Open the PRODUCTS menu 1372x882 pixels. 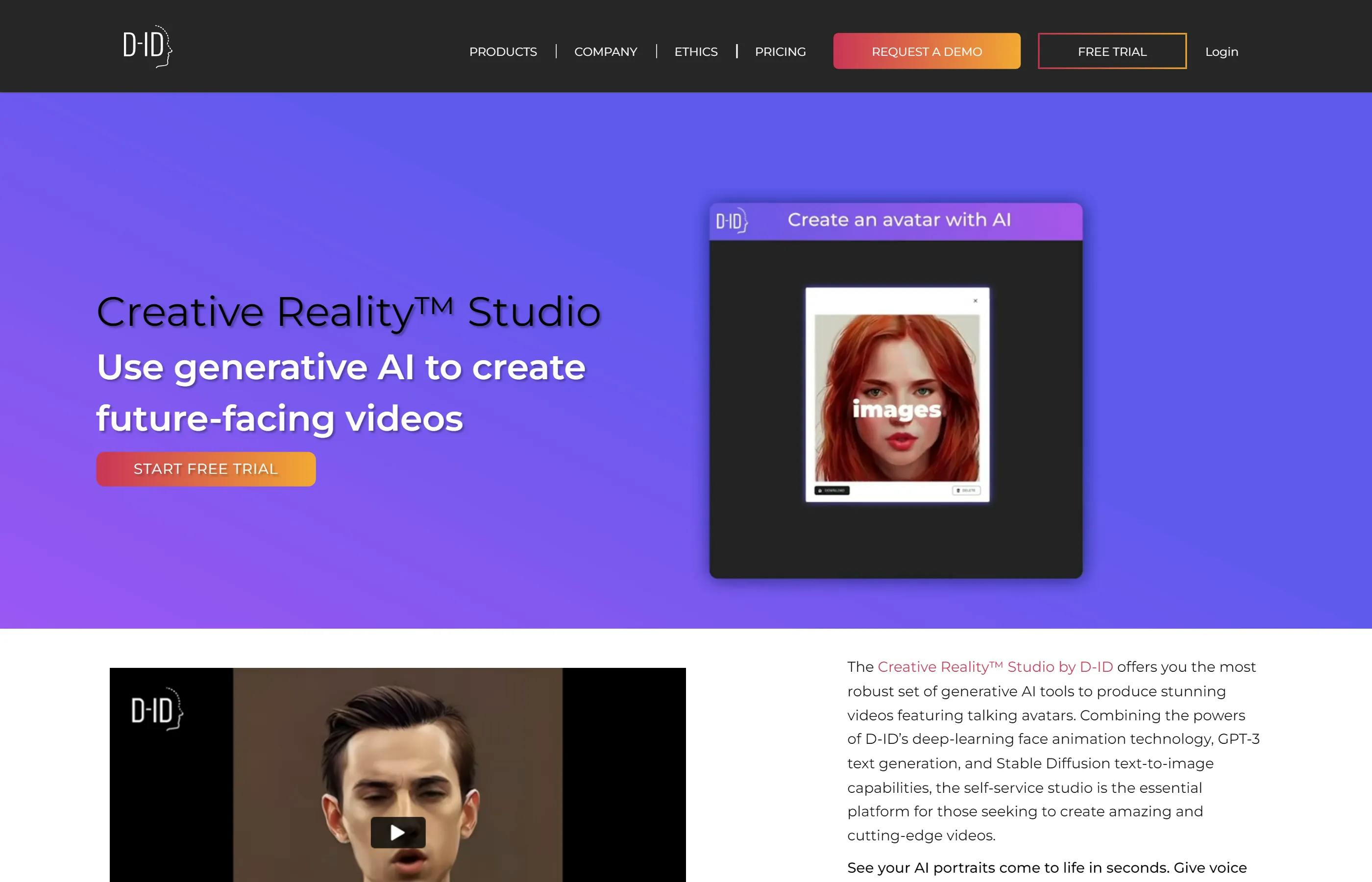pos(503,51)
